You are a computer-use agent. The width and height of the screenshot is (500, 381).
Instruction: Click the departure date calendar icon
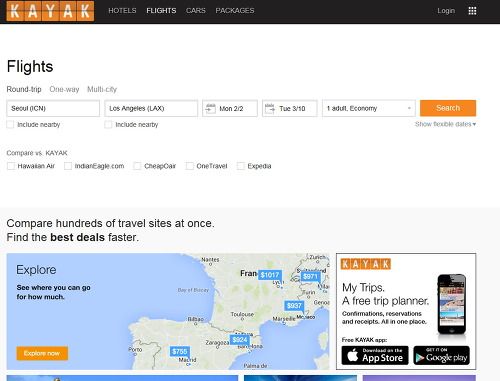pyautogui.click(x=210, y=108)
